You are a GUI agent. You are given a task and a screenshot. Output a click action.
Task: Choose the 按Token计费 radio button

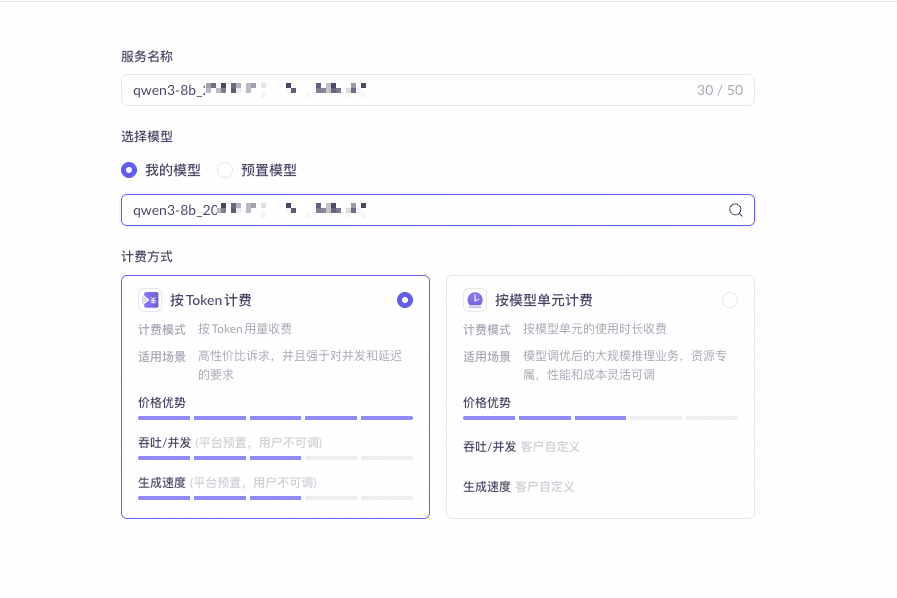[405, 300]
